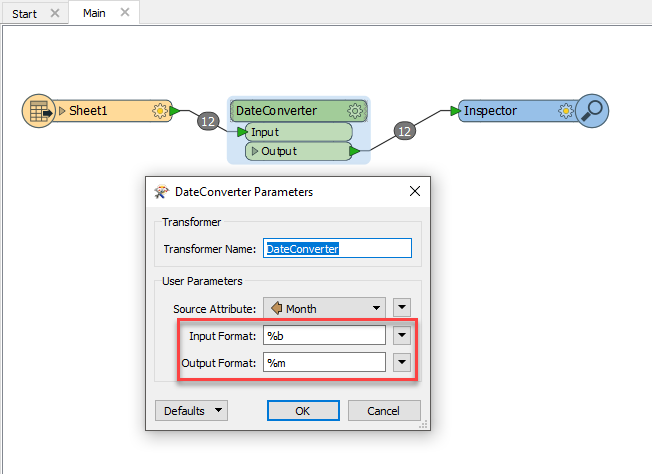652x474 pixels.
Task: Select the DateConverter transformer title
Action: (x=277, y=111)
